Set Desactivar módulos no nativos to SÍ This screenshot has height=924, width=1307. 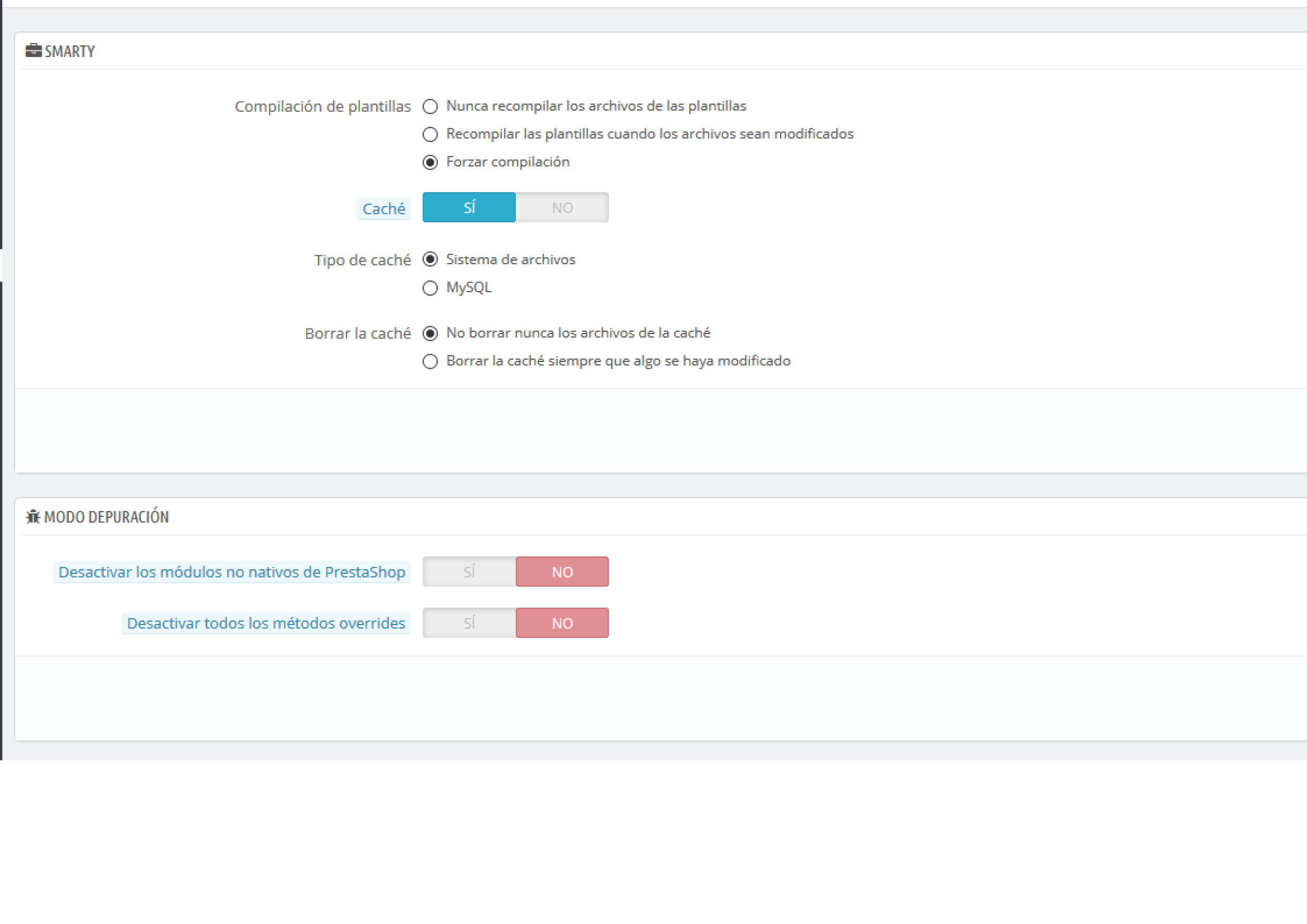click(x=469, y=572)
